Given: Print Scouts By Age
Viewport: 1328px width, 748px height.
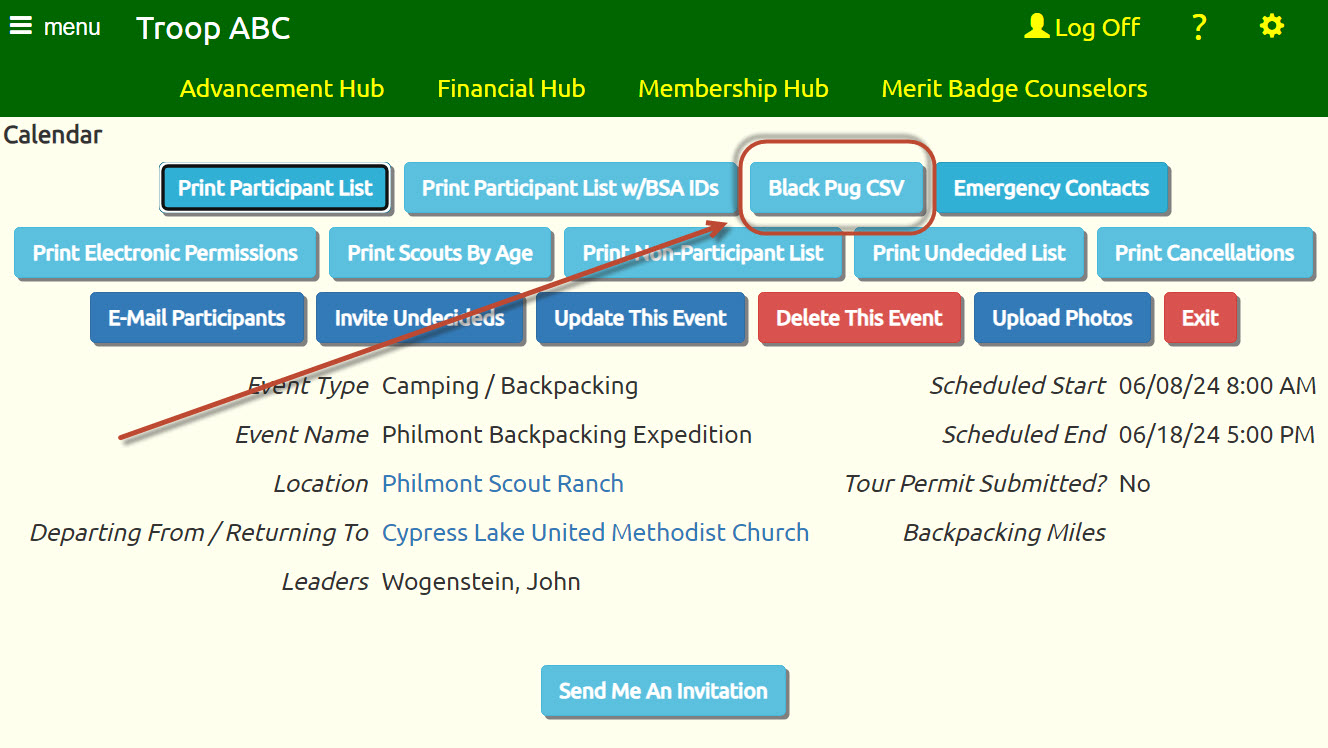Looking at the screenshot, I should point(440,253).
